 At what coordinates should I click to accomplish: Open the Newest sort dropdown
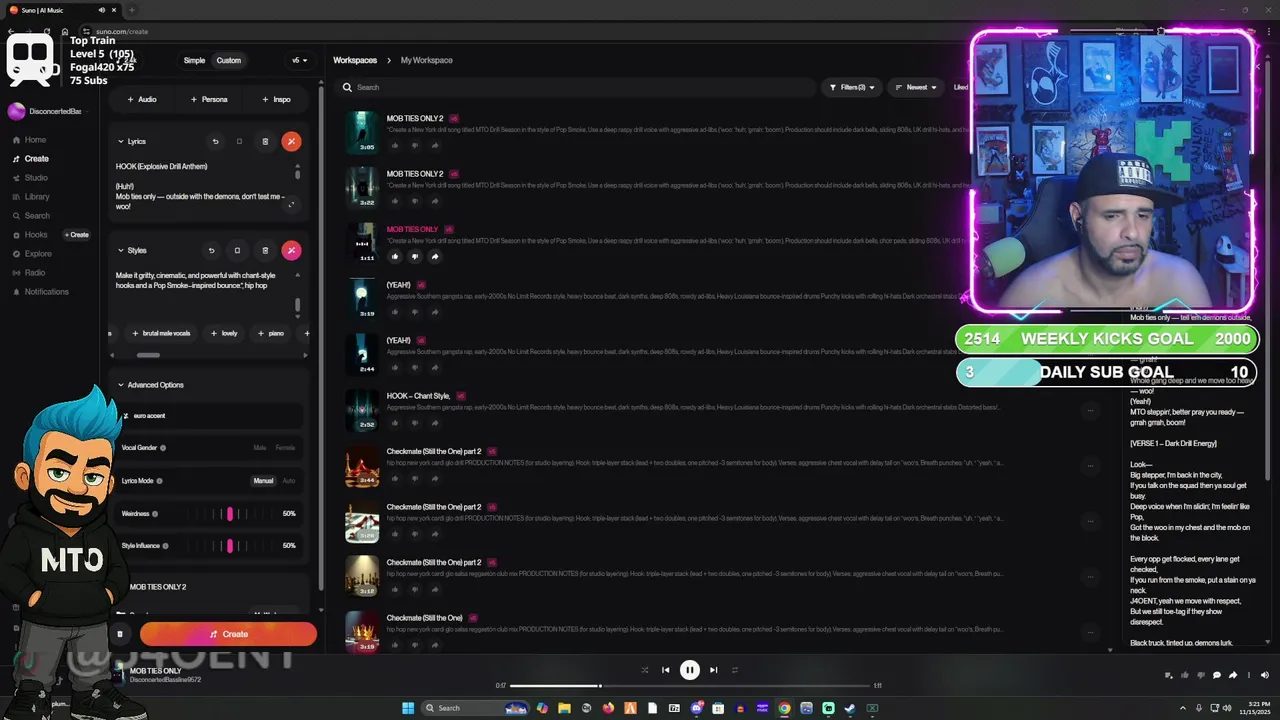click(x=916, y=87)
